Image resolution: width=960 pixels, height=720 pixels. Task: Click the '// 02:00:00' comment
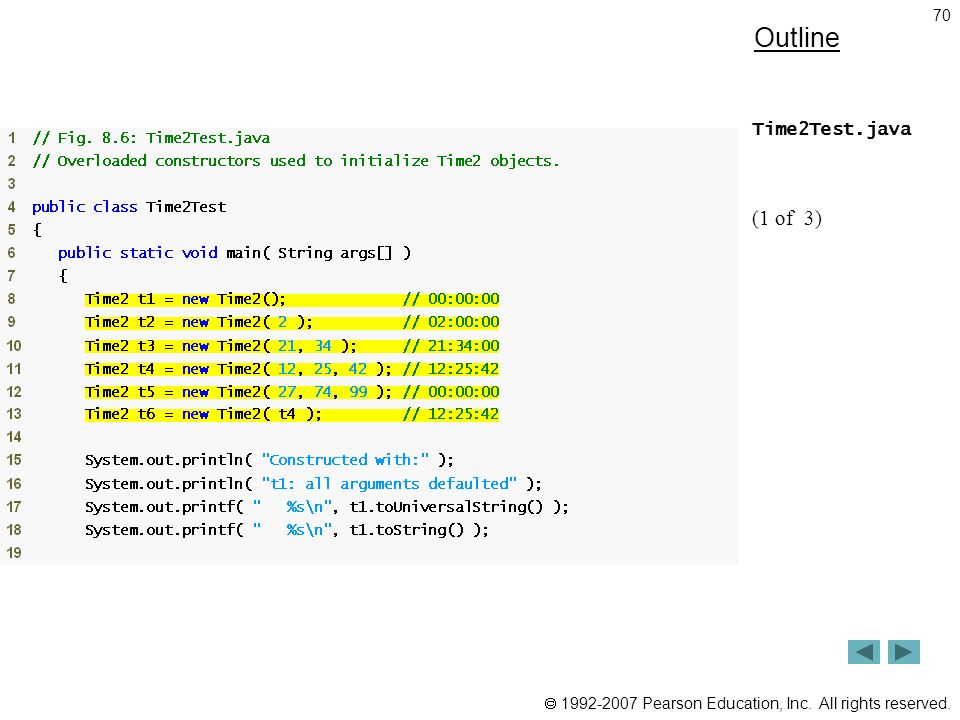click(451, 322)
